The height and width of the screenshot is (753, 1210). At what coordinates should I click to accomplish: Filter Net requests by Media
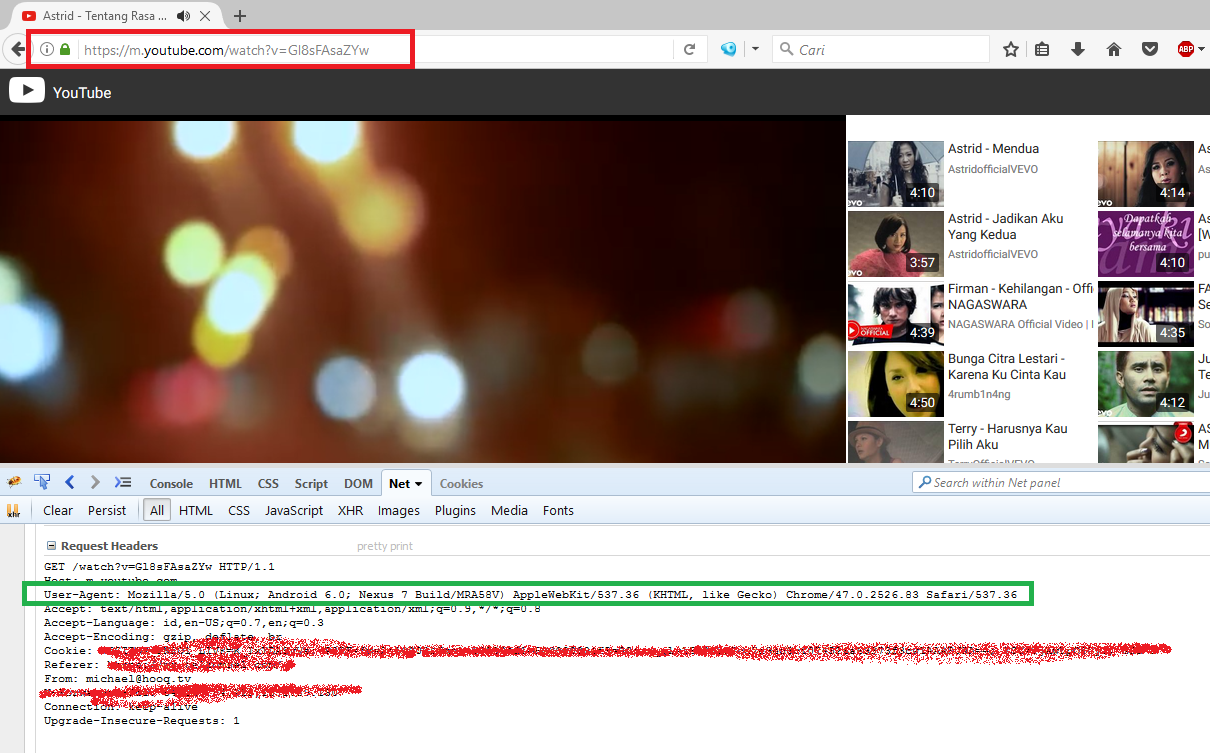(x=509, y=510)
